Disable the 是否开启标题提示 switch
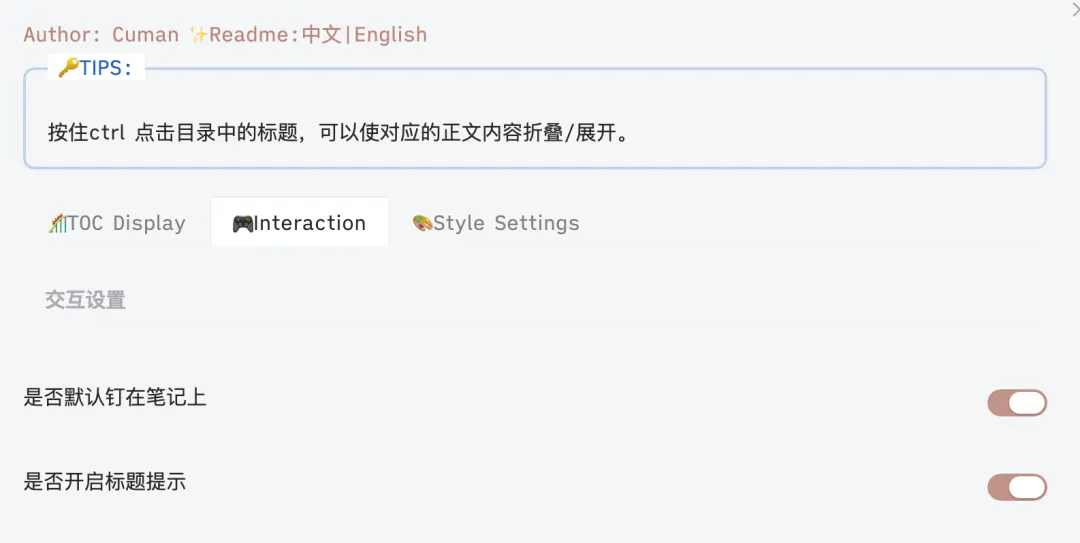The image size is (1080, 543). pyautogui.click(x=1017, y=487)
